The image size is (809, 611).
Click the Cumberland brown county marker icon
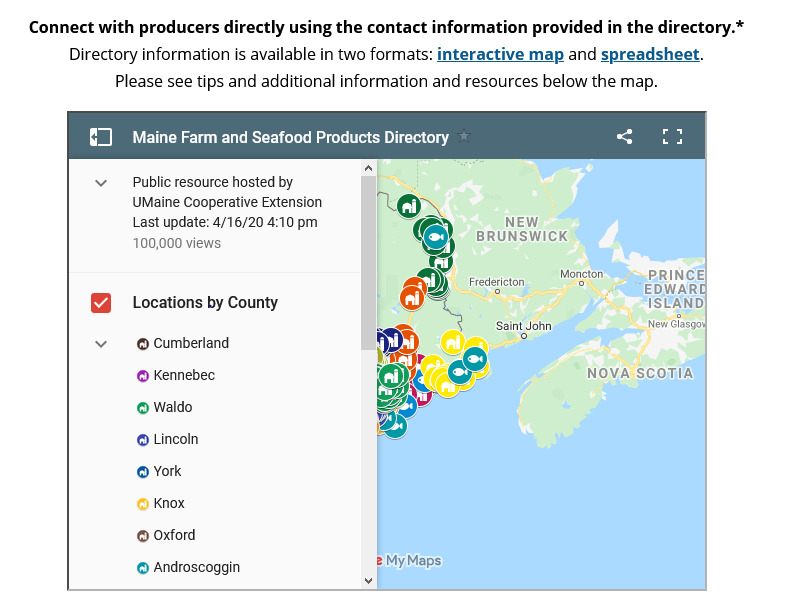coord(143,344)
